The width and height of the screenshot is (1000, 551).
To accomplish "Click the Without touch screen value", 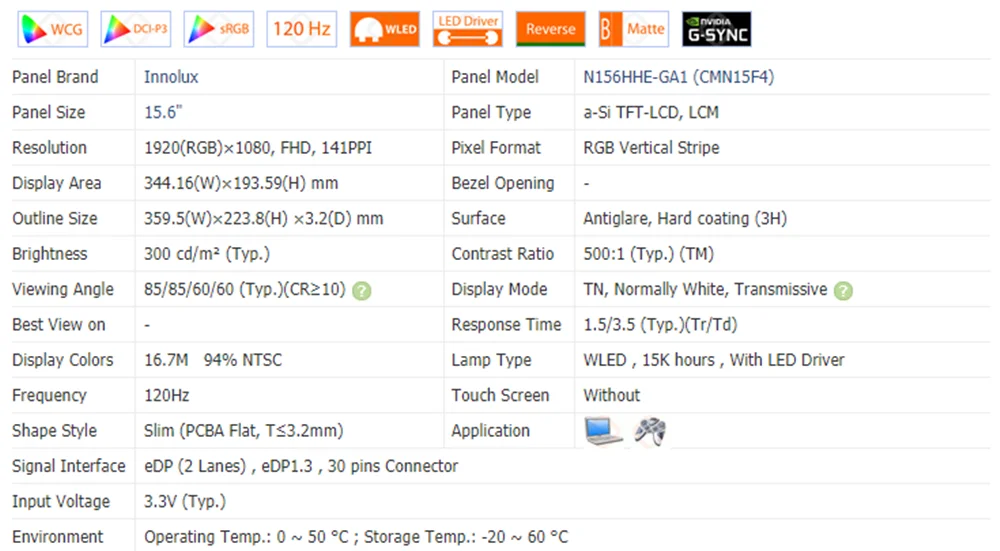I will [611, 395].
